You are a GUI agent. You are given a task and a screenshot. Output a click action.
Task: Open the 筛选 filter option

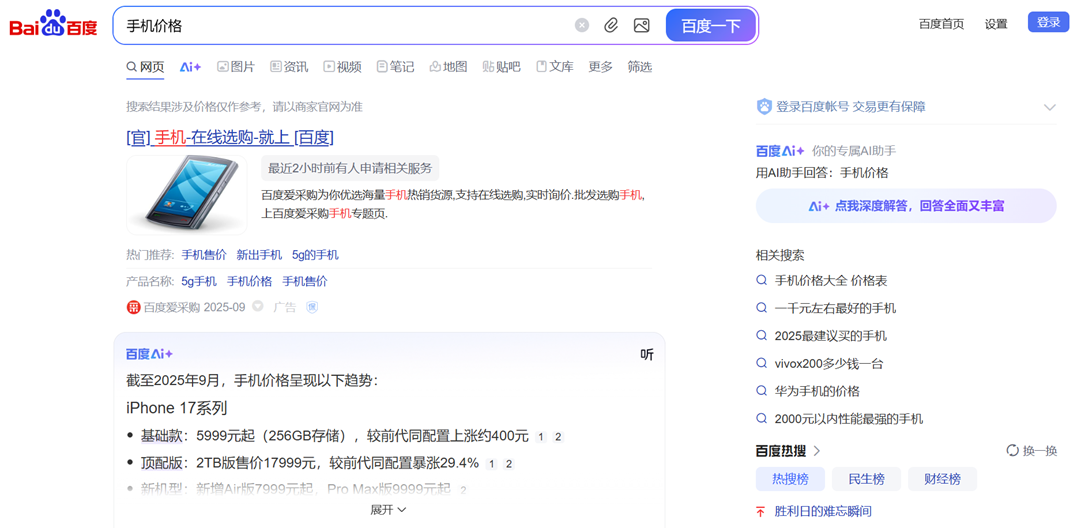tap(639, 67)
